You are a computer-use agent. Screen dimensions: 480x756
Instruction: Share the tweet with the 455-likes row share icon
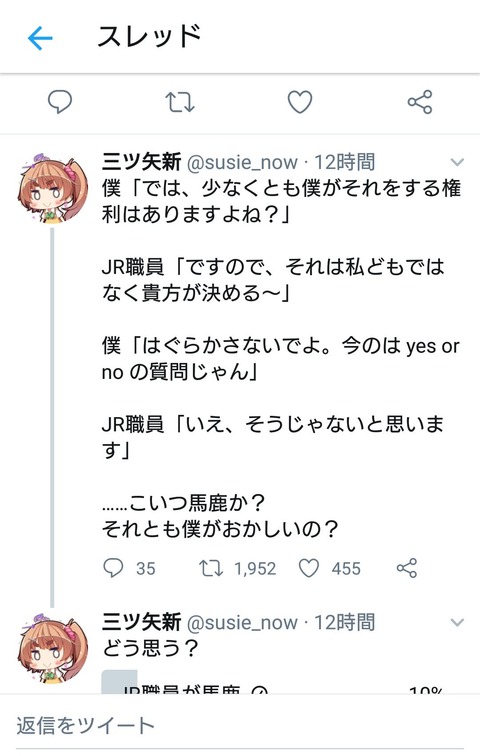pos(407,568)
